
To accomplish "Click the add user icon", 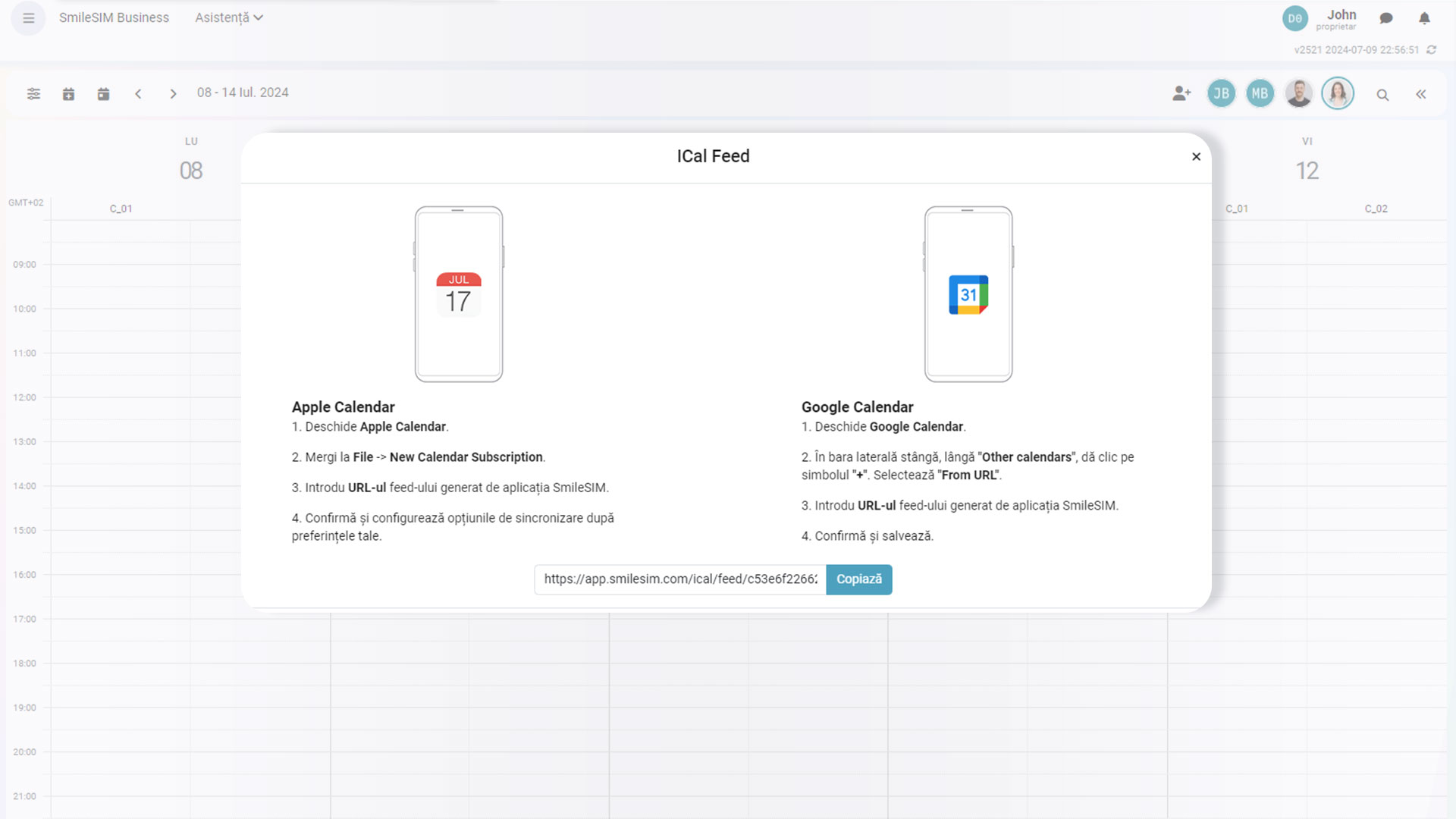I will [x=1181, y=94].
